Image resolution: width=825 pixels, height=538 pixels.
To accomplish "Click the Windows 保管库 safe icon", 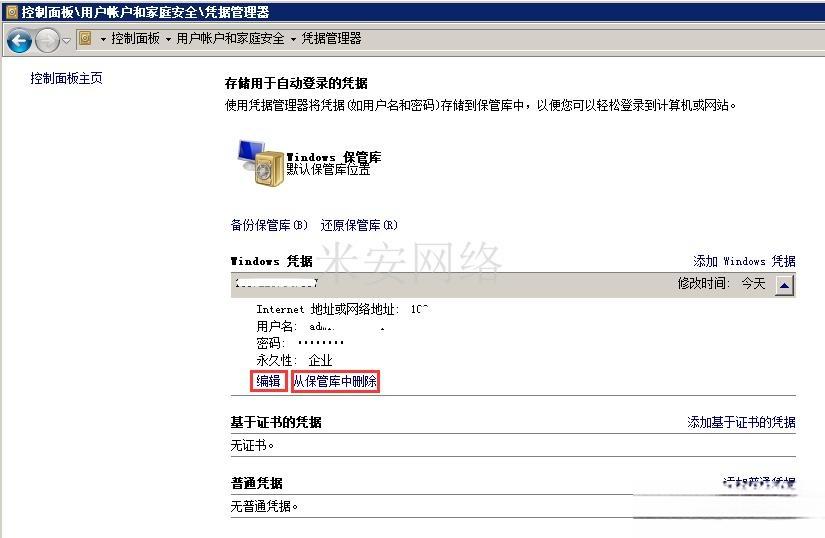I will 261,163.
